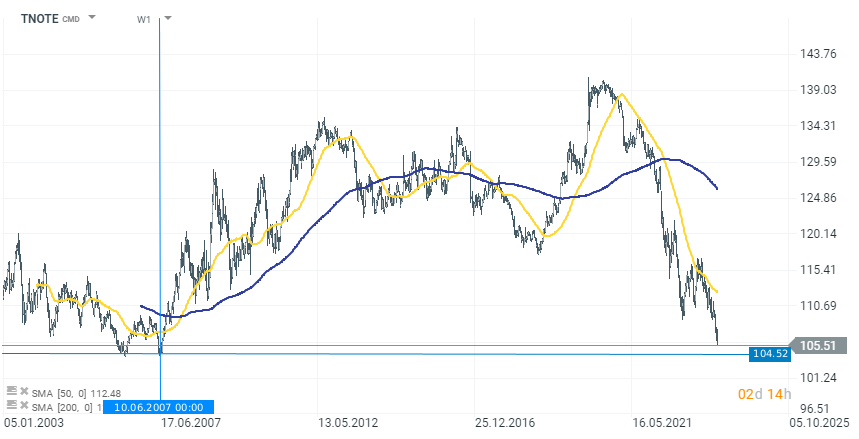Click the W1 timeframe label
Screen dimensions: 859x439
click(144, 20)
